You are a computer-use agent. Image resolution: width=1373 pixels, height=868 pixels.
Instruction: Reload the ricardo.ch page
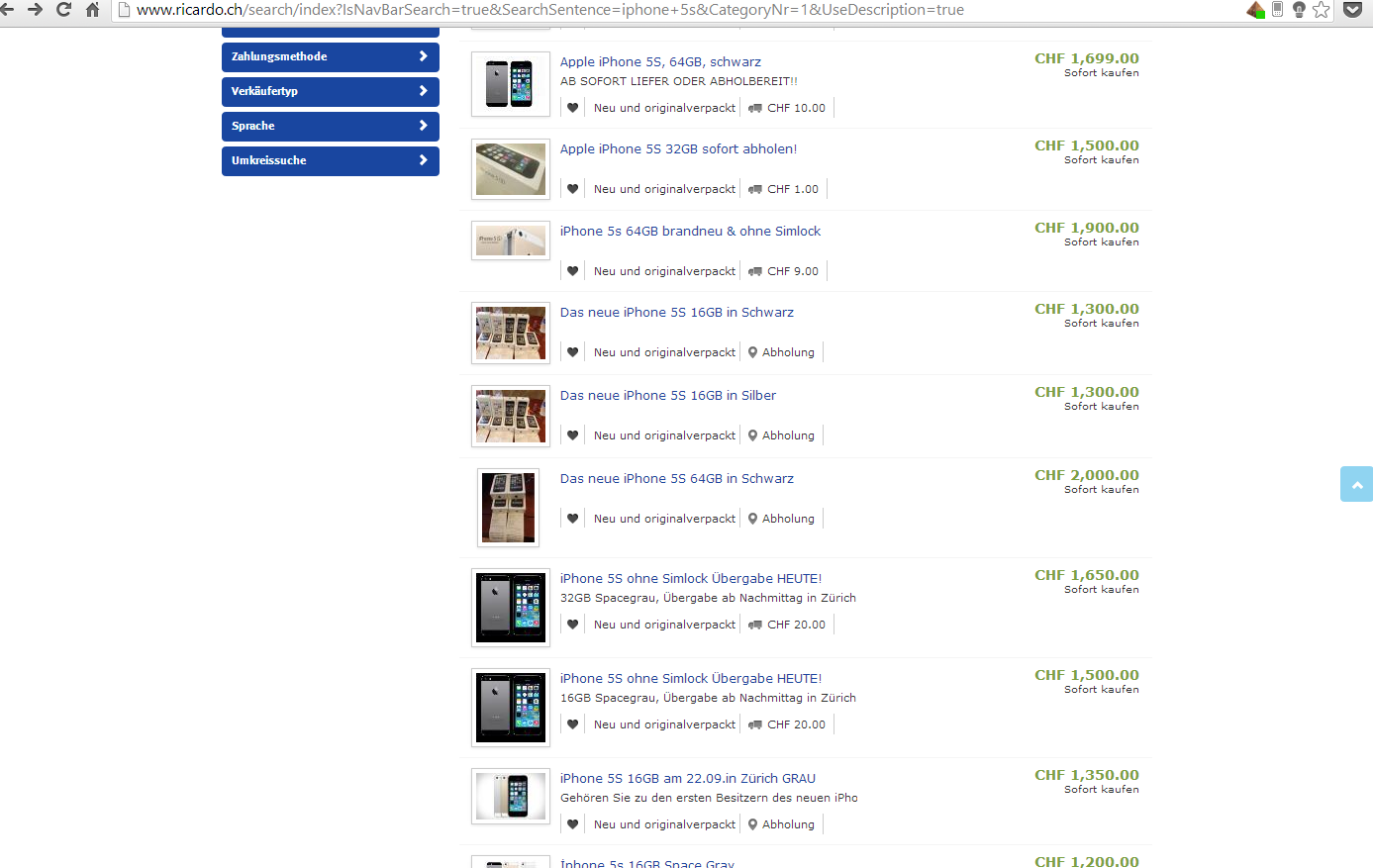coord(63,10)
